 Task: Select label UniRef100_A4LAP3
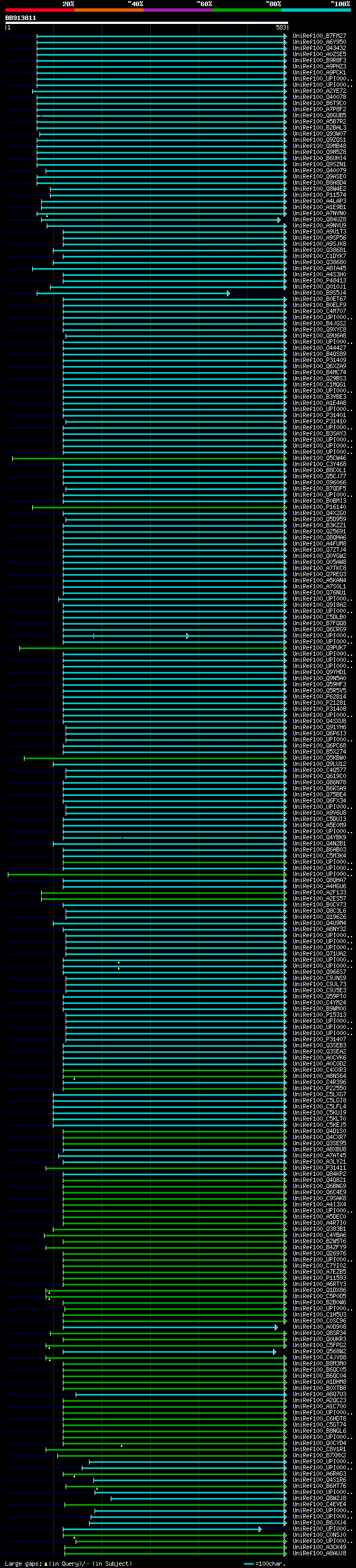coord(319,201)
